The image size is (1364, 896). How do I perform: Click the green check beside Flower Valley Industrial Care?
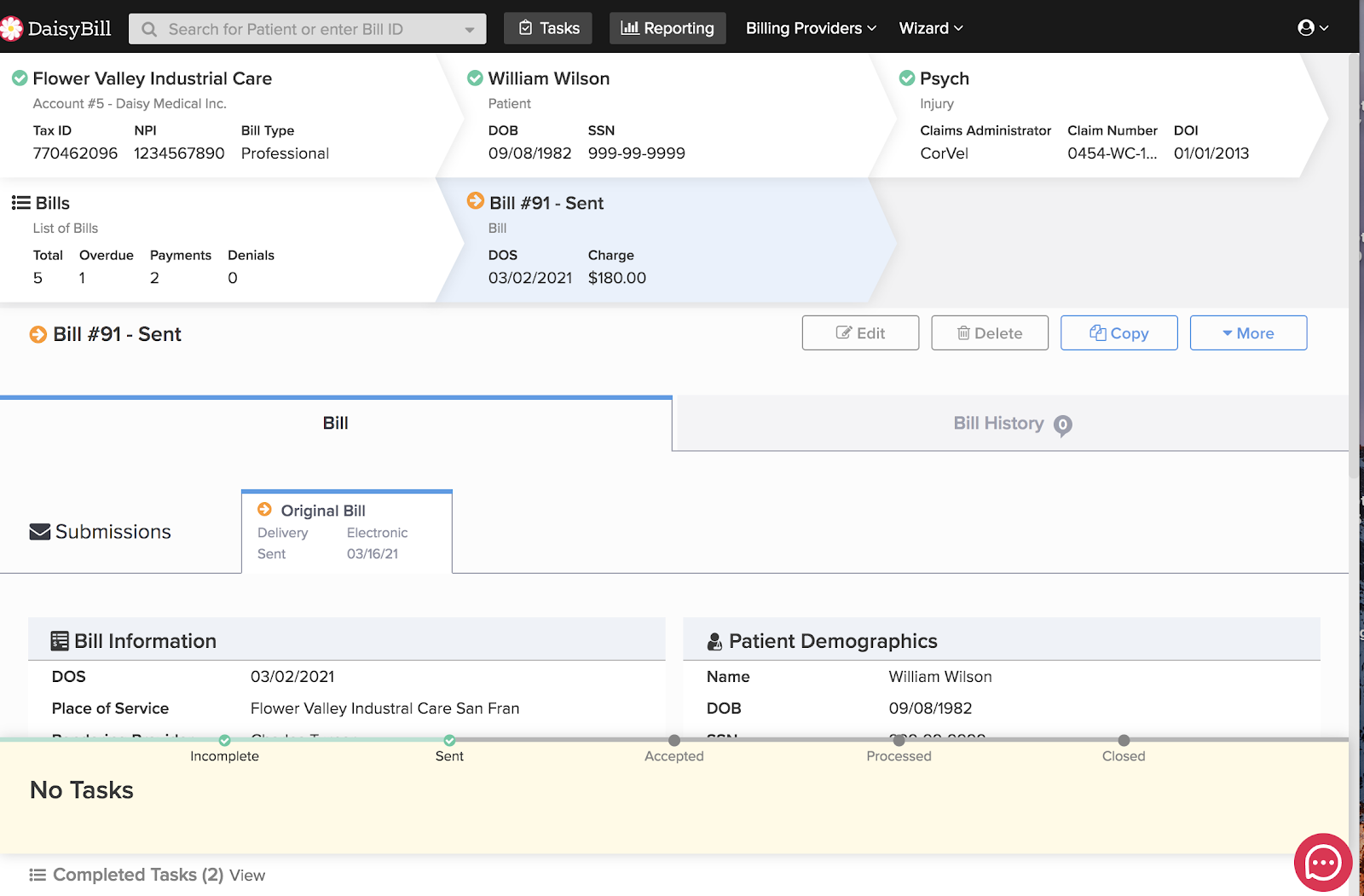(x=20, y=78)
